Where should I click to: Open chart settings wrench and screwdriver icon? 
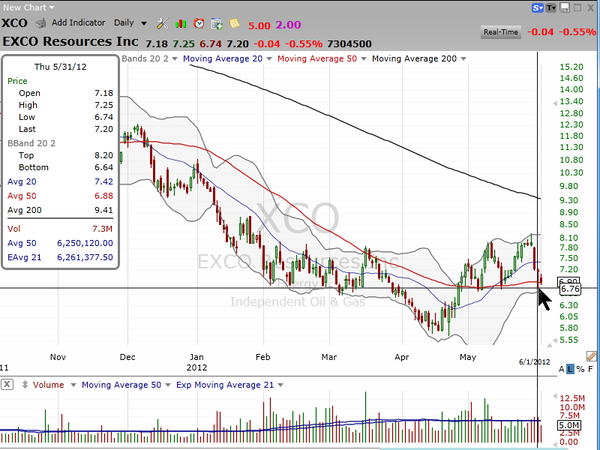tap(162, 23)
